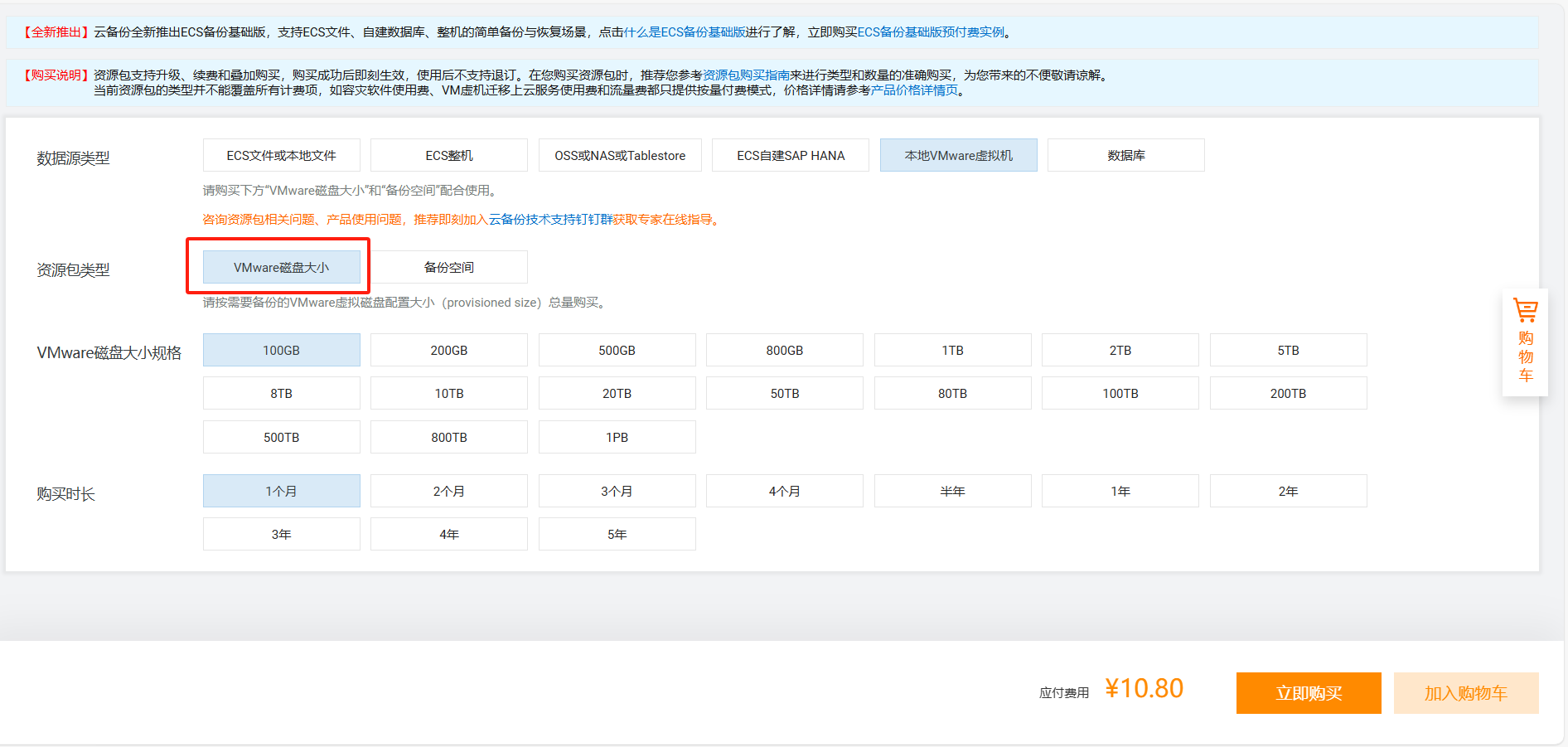Select 1PB disk size
This screenshot has width=1568, height=747.
617,437
